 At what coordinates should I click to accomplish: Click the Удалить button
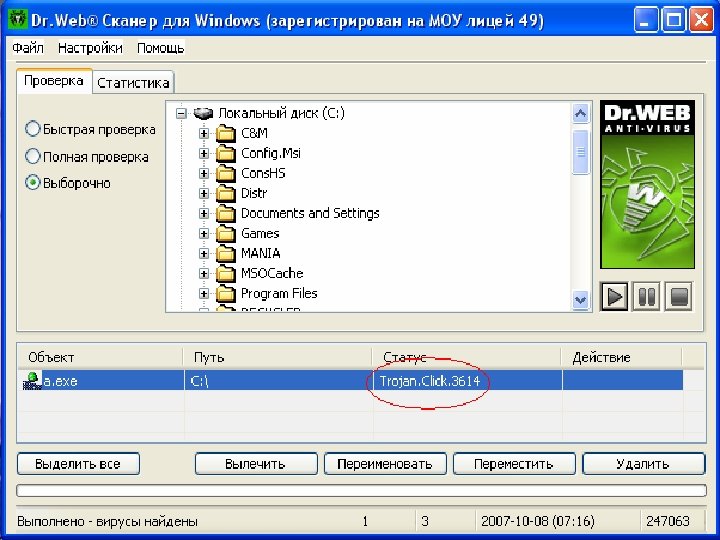[643, 464]
